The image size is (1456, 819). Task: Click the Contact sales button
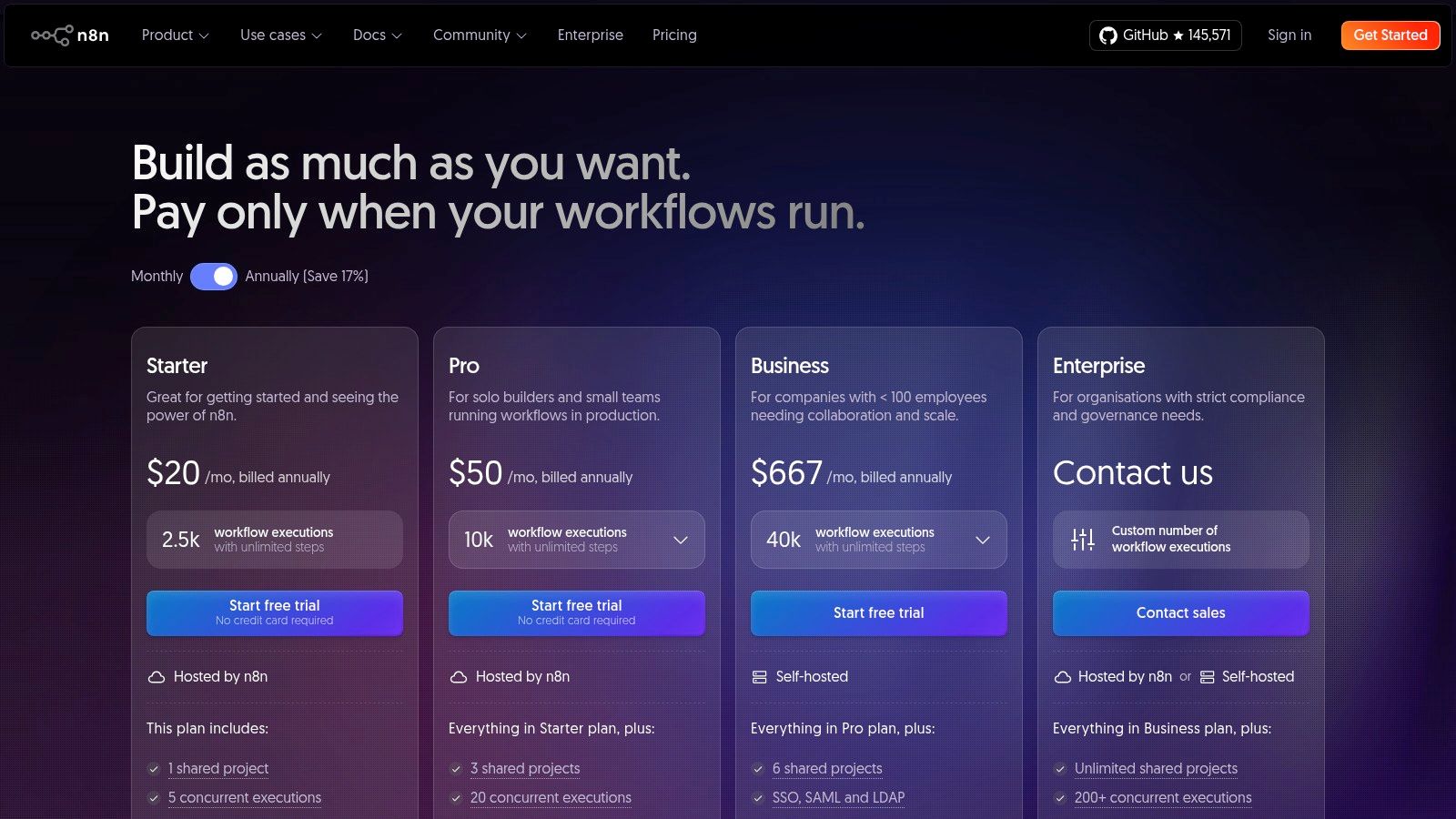pyautogui.click(x=1181, y=613)
